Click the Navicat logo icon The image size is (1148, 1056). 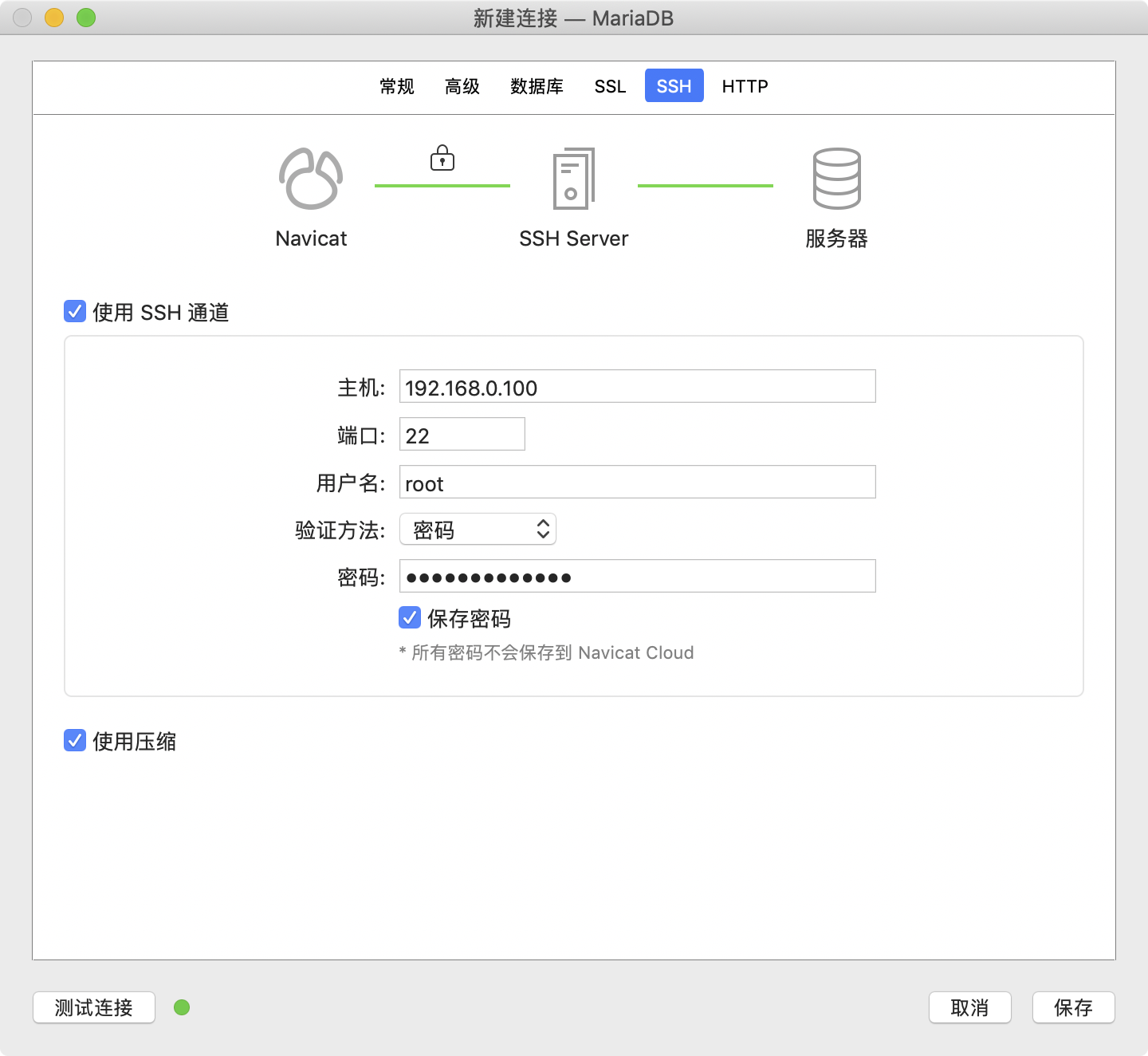pyautogui.click(x=311, y=179)
